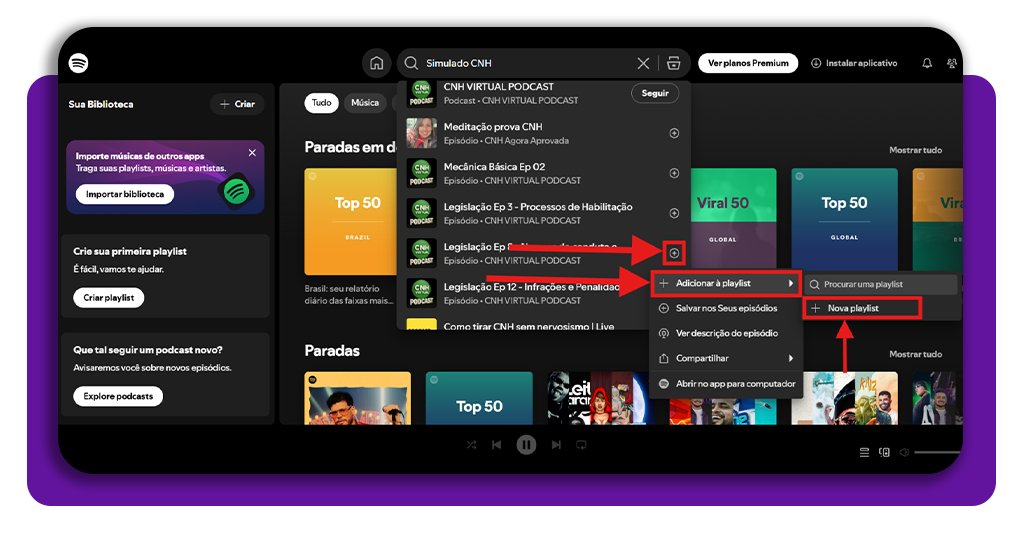The height and width of the screenshot is (536, 1024).
Task: Click Criar playlist button
Action: pos(108,298)
